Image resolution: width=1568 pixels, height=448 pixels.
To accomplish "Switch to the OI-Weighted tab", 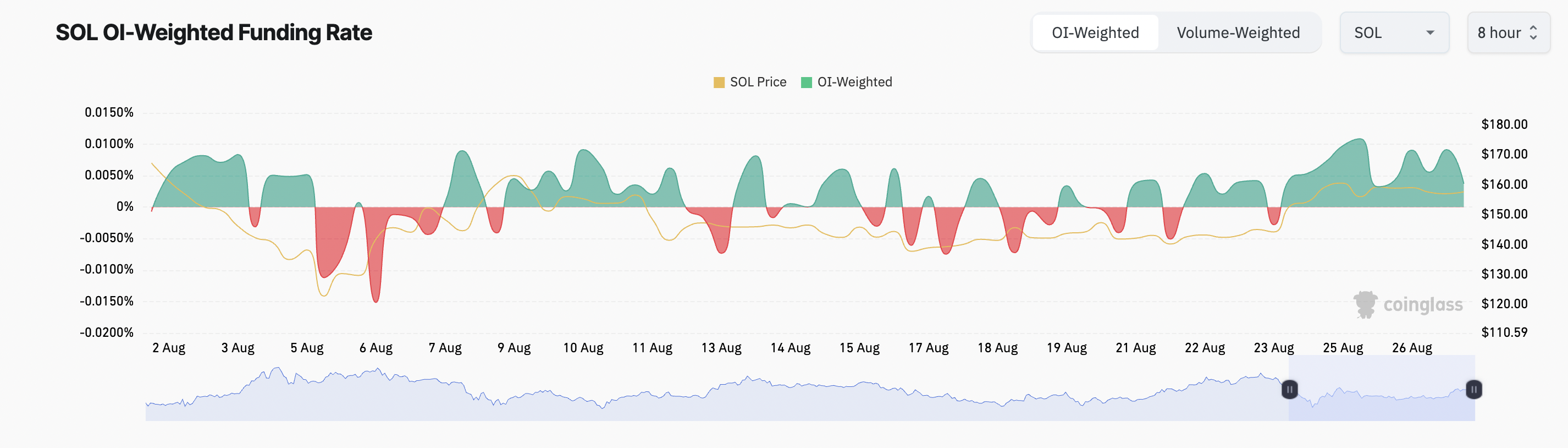I will tap(1095, 33).
